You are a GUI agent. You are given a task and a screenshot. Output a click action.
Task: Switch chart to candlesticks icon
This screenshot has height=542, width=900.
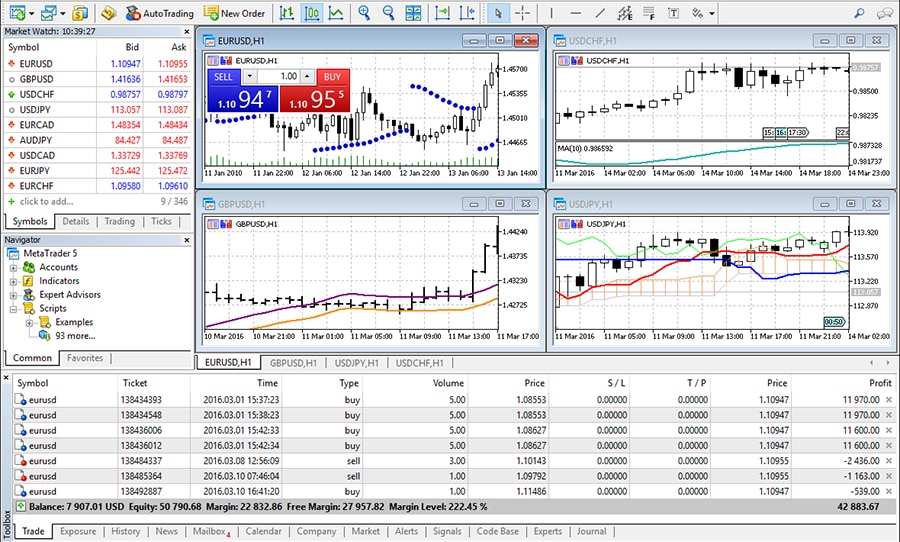click(x=311, y=13)
